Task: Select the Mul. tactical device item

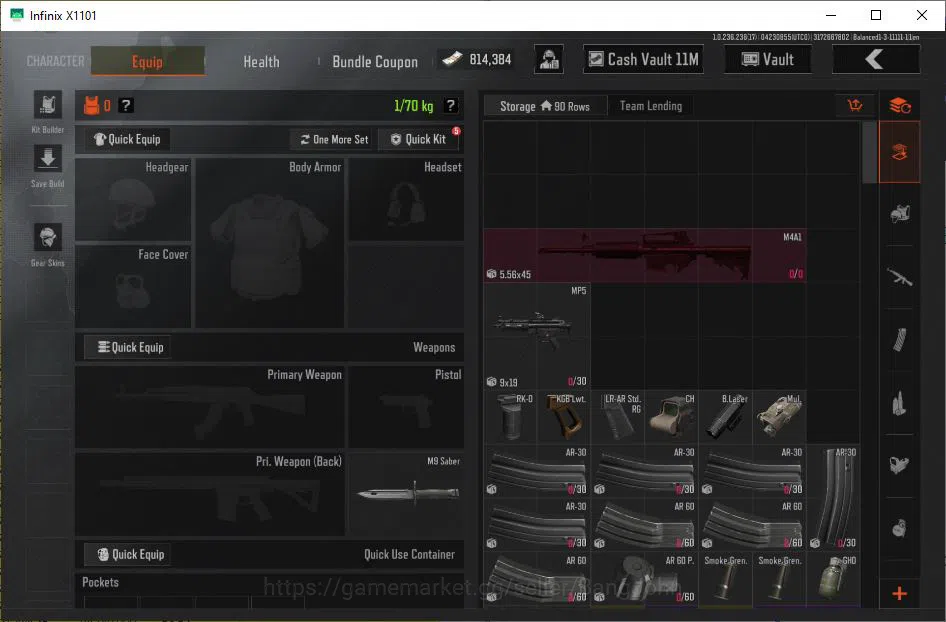Action: click(x=779, y=417)
